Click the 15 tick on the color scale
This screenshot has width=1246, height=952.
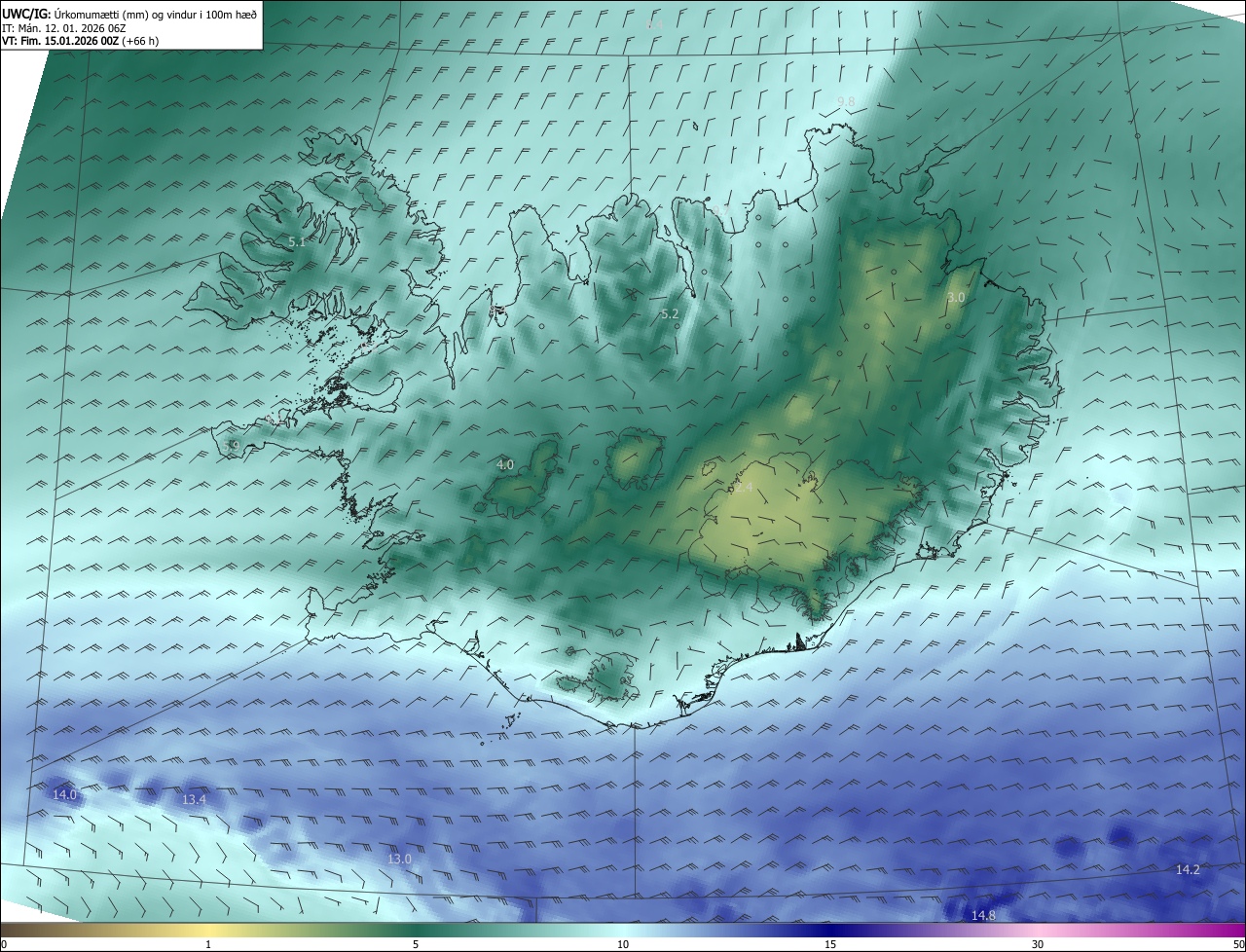(830, 944)
